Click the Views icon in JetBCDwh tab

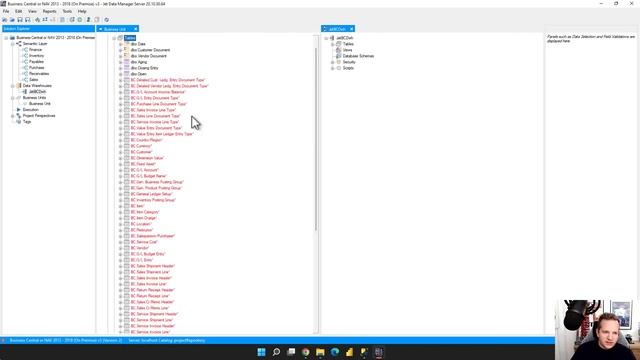coord(338,50)
